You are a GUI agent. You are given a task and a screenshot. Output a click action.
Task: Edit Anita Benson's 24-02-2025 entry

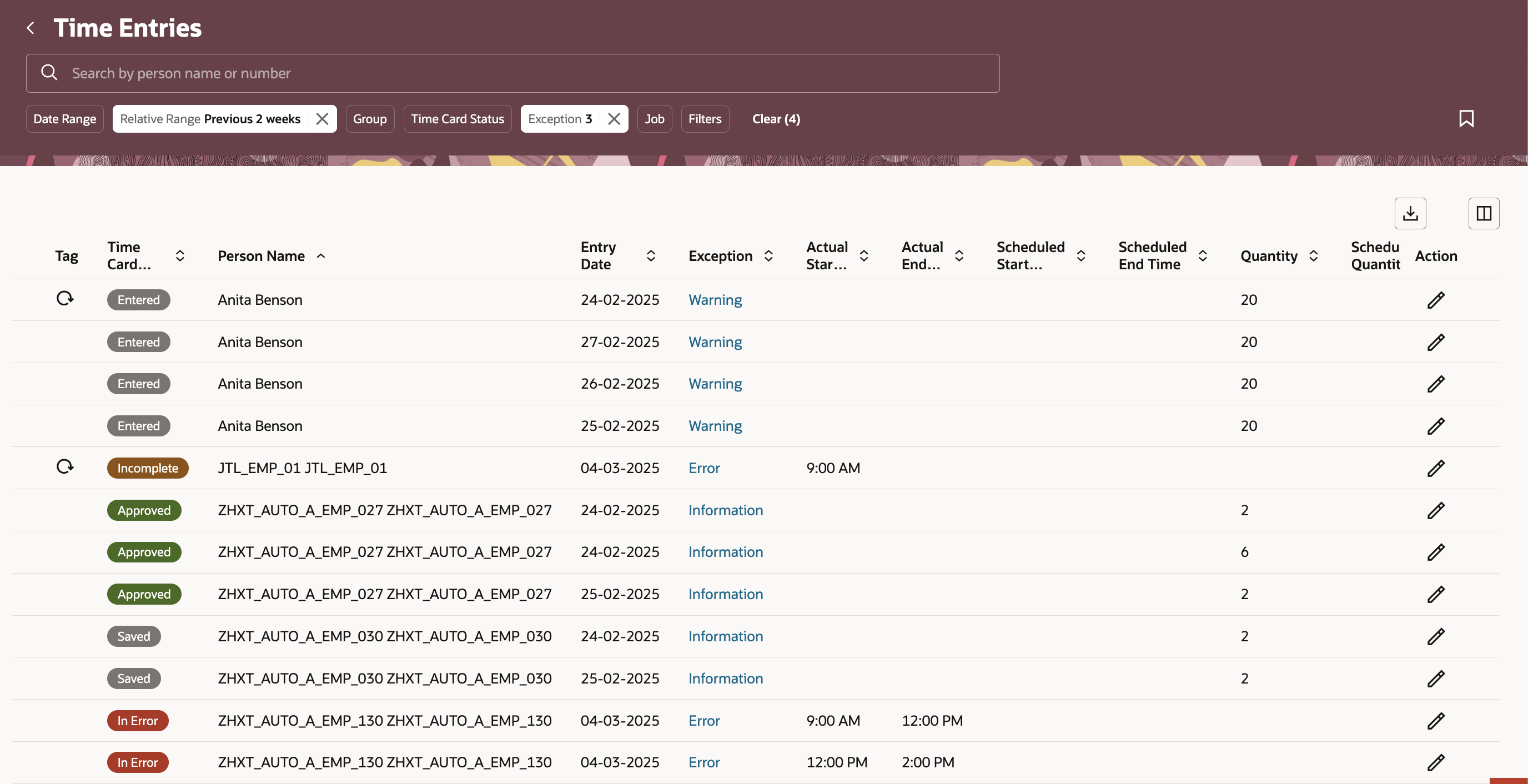coord(1436,300)
